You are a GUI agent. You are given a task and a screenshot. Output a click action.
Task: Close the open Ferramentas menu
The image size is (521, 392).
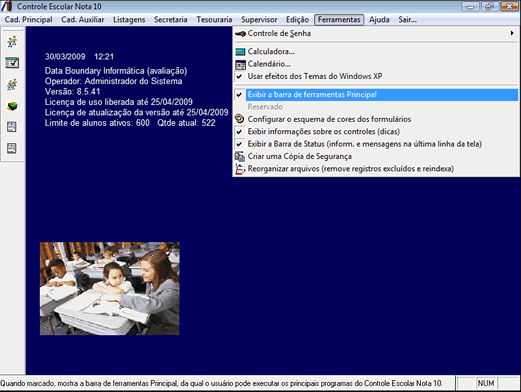[x=339, y=20]
